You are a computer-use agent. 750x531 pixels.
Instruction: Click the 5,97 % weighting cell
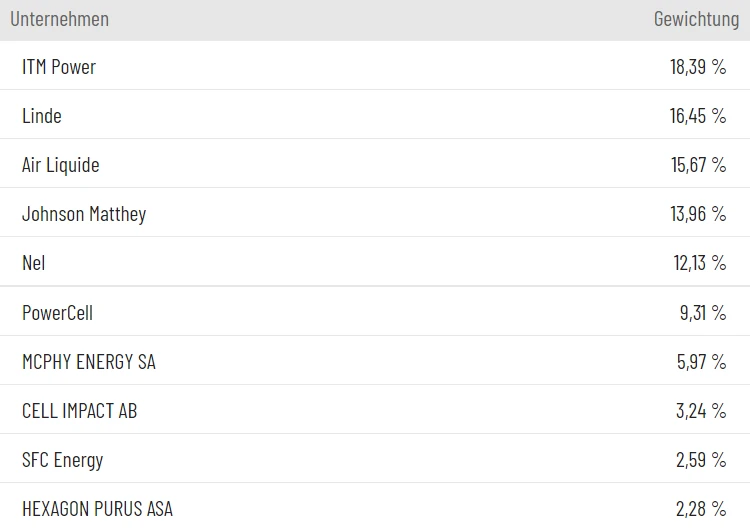pos(702,362)
